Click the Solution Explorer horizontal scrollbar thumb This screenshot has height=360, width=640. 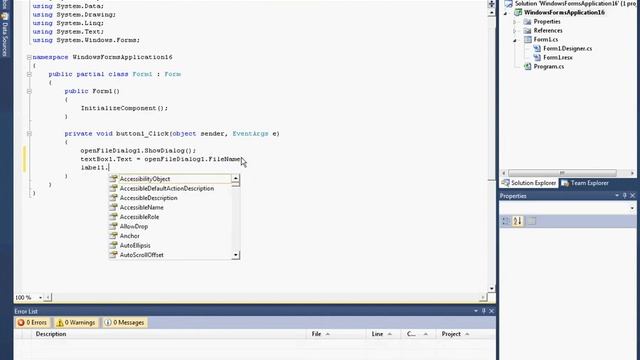tap(562, 173)
